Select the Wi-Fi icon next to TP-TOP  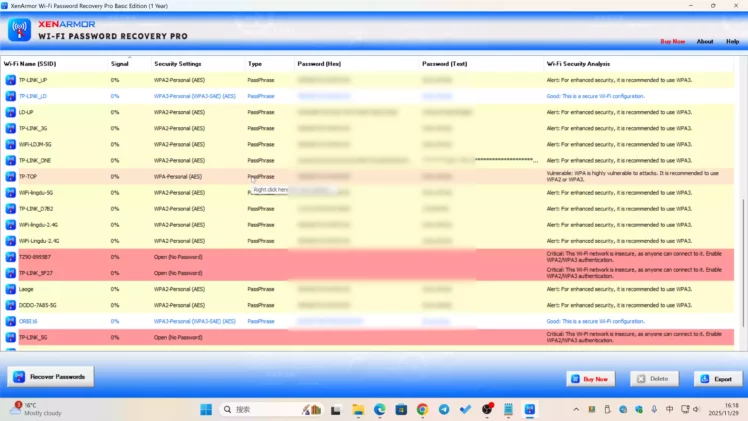(10, 176)
